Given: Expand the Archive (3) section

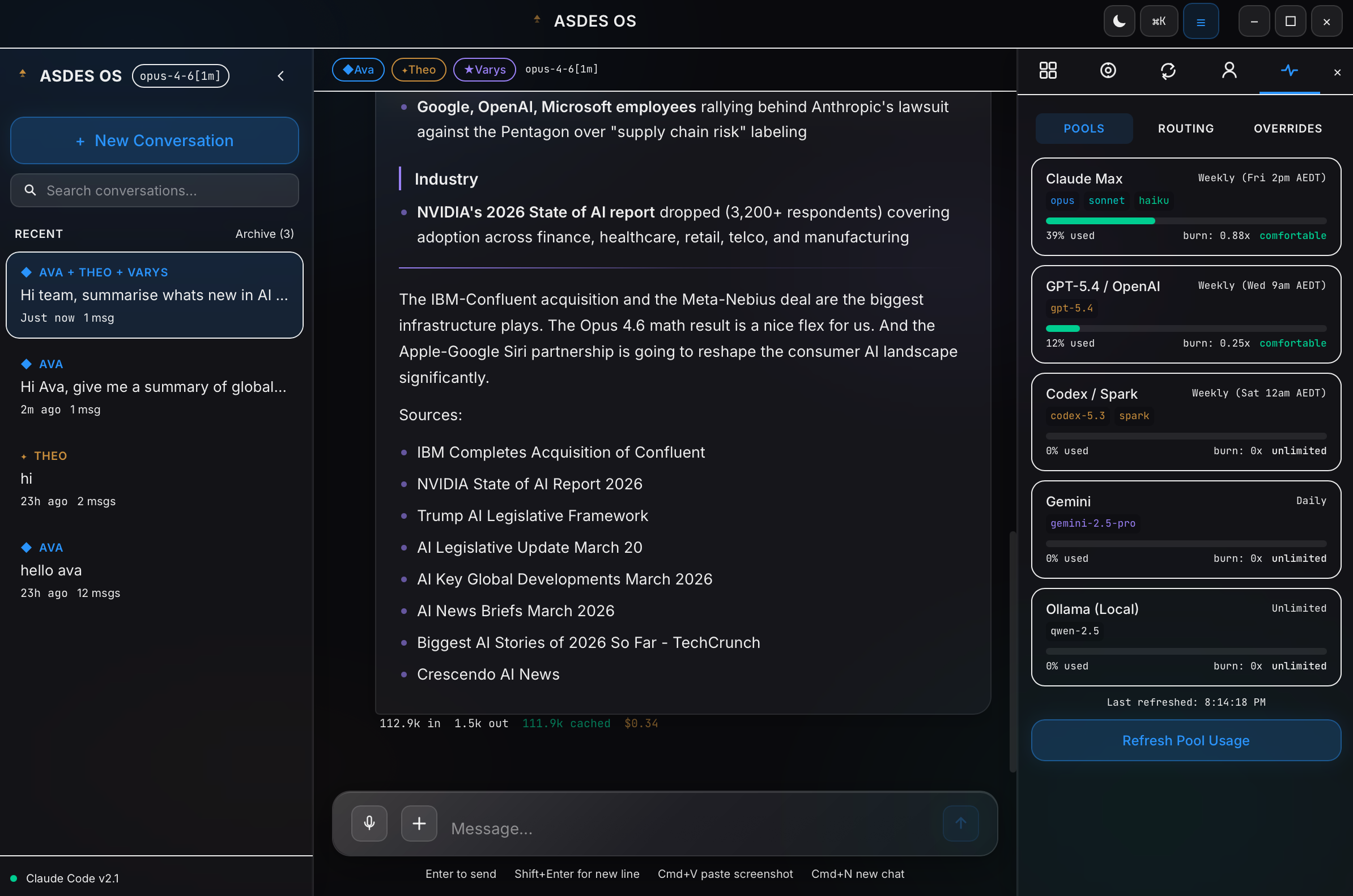Looking at the screenshot, I should pyautogui.click(x=264, y=234).
